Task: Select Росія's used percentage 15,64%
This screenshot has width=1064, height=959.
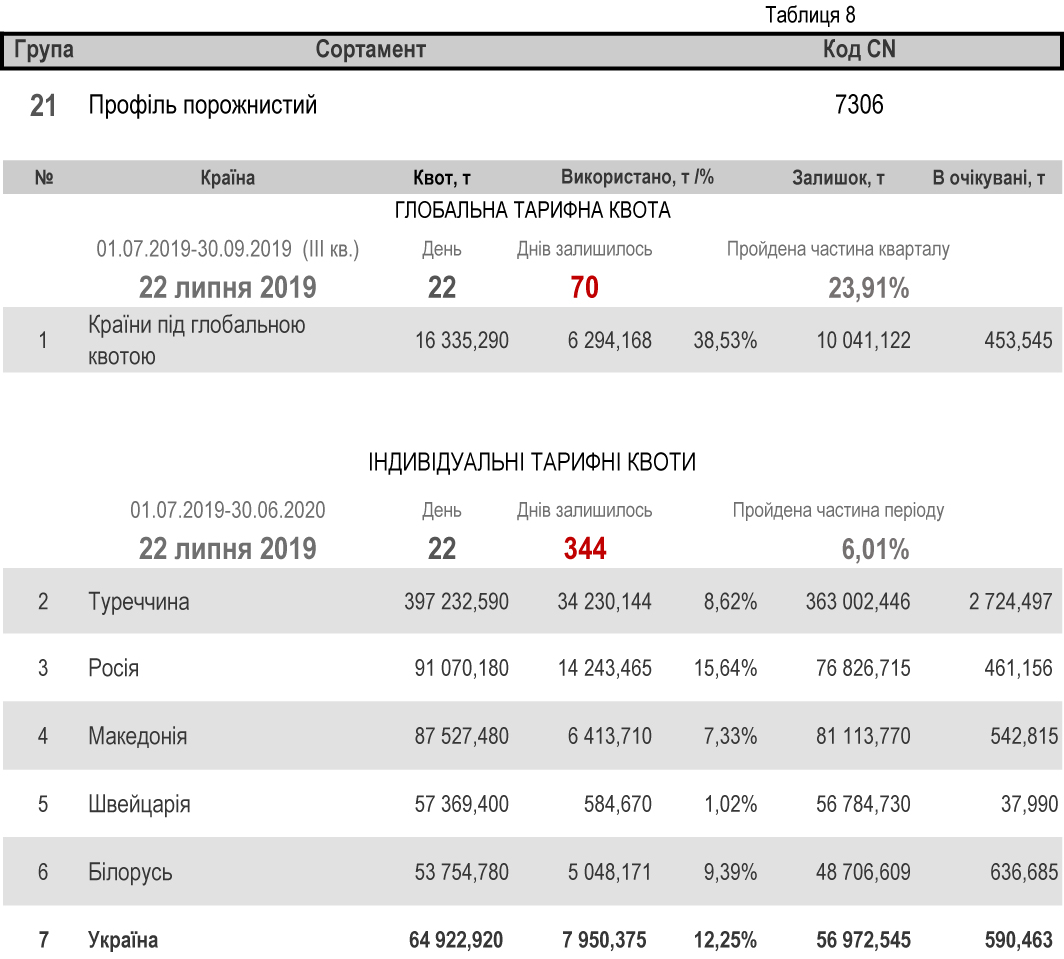Action: coord(725,668)
